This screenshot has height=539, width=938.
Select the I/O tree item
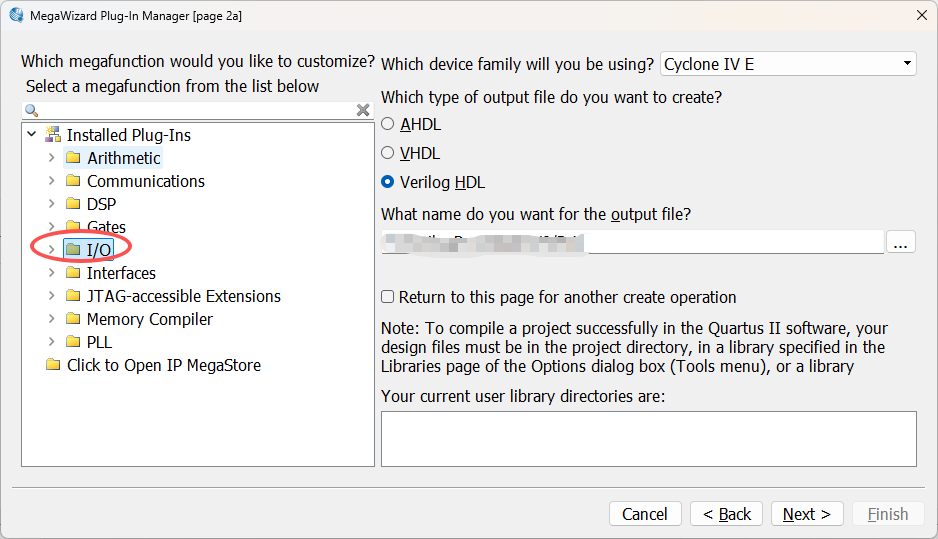(x=99, y=249)
